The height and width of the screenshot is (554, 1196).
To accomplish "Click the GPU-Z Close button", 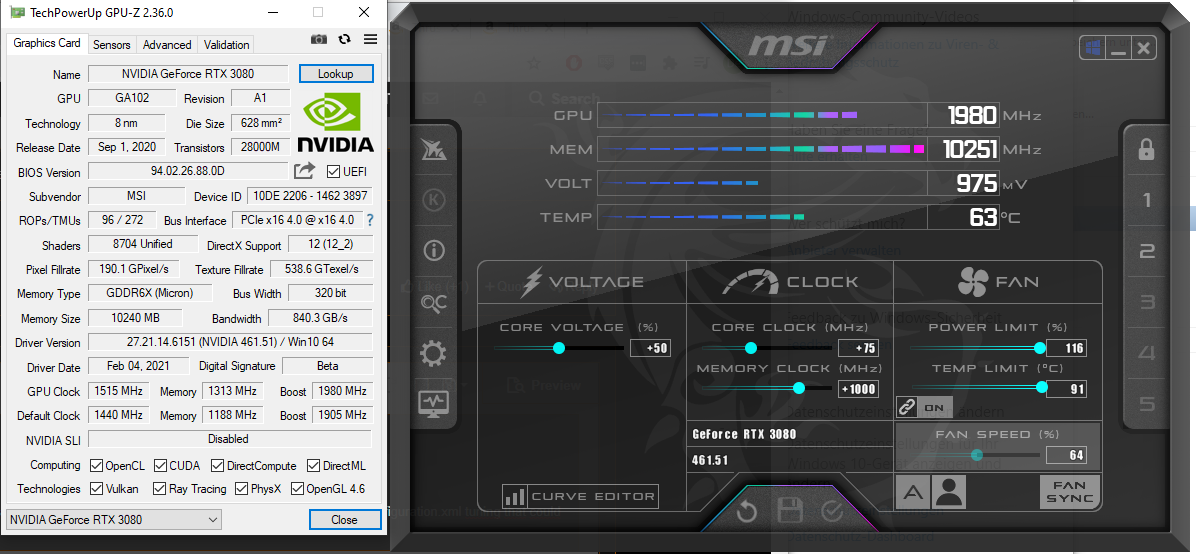I will point(345,520).
